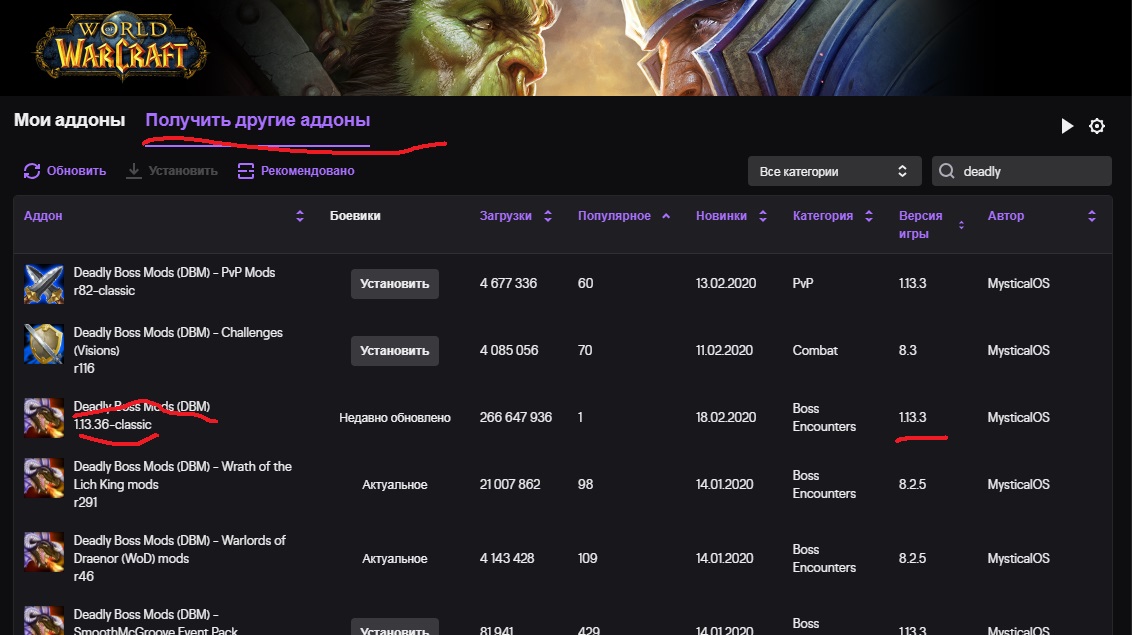Screen dimensions: 1132x635
Task: Click the search field containing deadly
Action: click(1022, 171)
